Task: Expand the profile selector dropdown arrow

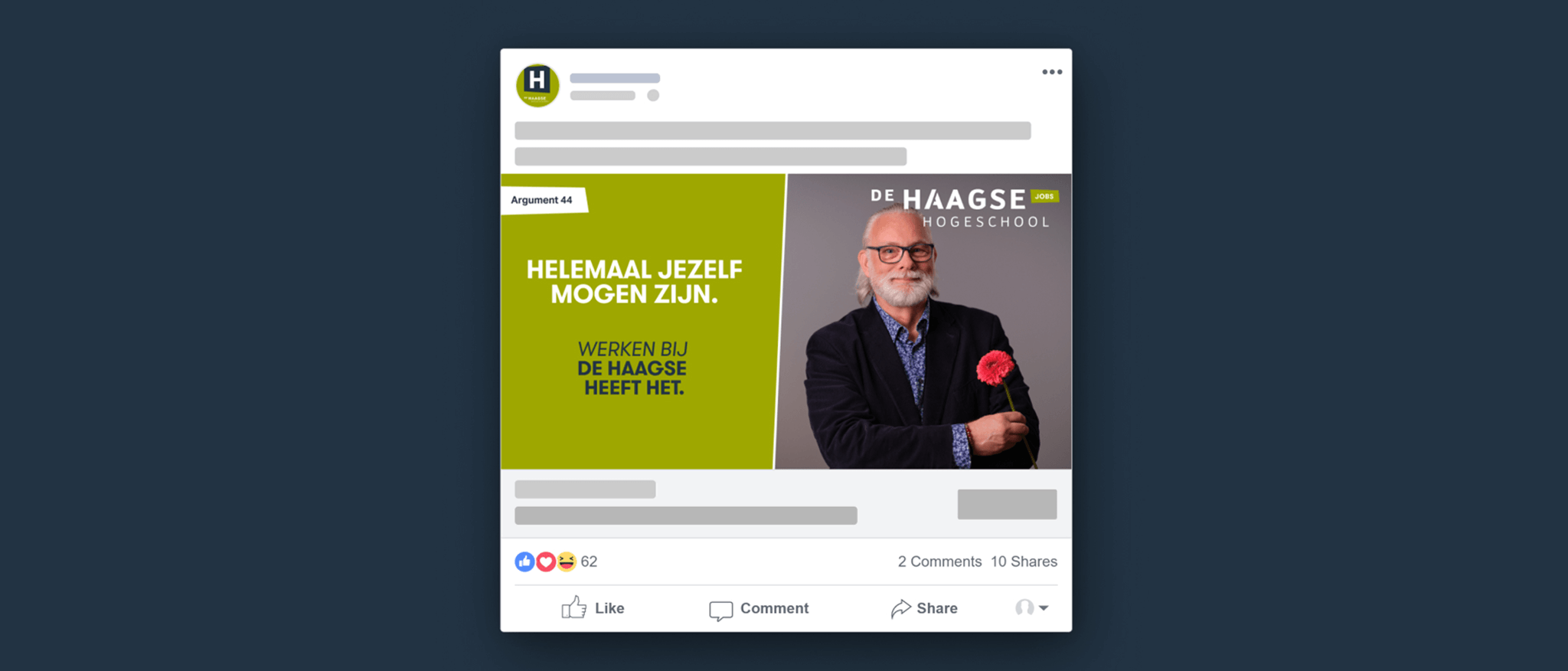Action: (1044, 608)
